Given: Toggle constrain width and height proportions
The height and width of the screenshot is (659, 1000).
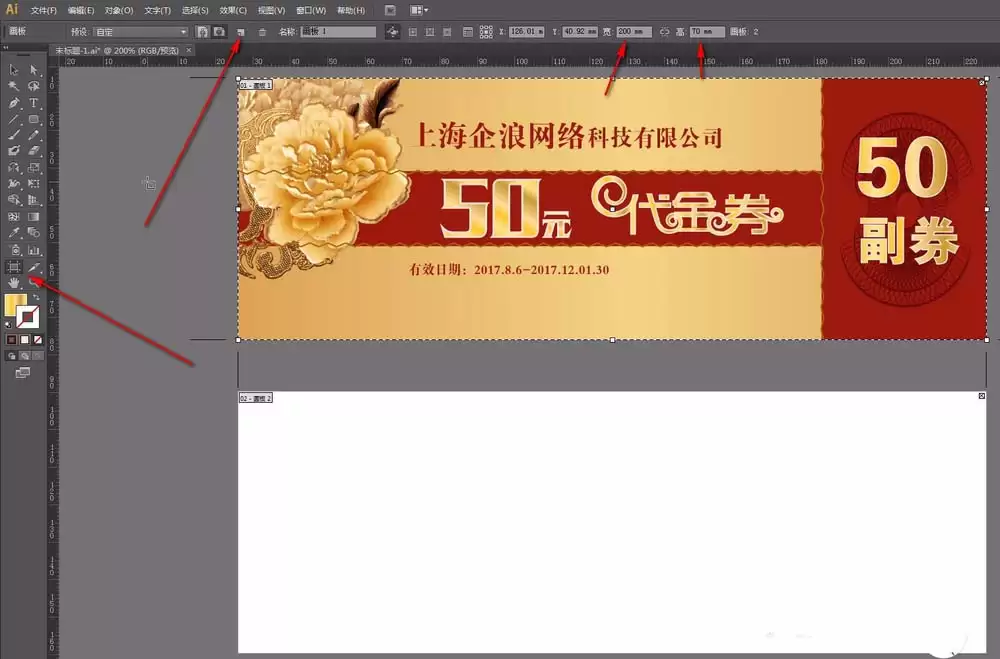Looking at the screenshot, I should pyautogui.click(x=665, y=32).
